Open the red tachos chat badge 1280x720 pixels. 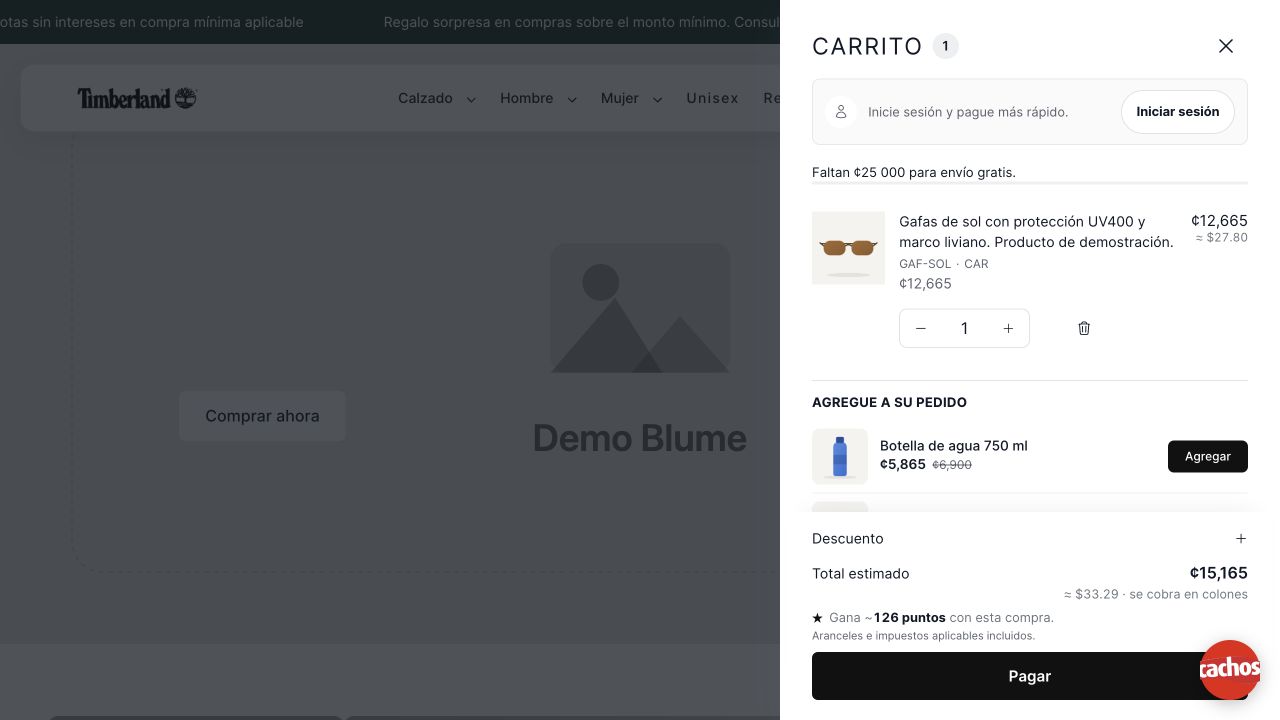click(1230, 669)
